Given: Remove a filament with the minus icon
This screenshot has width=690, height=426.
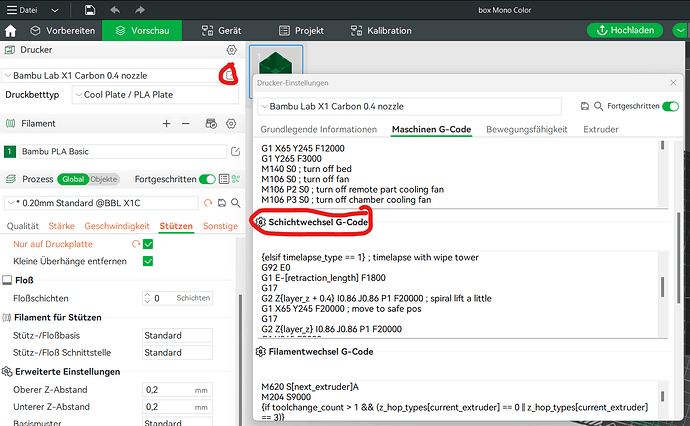Looking at the screenshot, I should click(186, 124).
